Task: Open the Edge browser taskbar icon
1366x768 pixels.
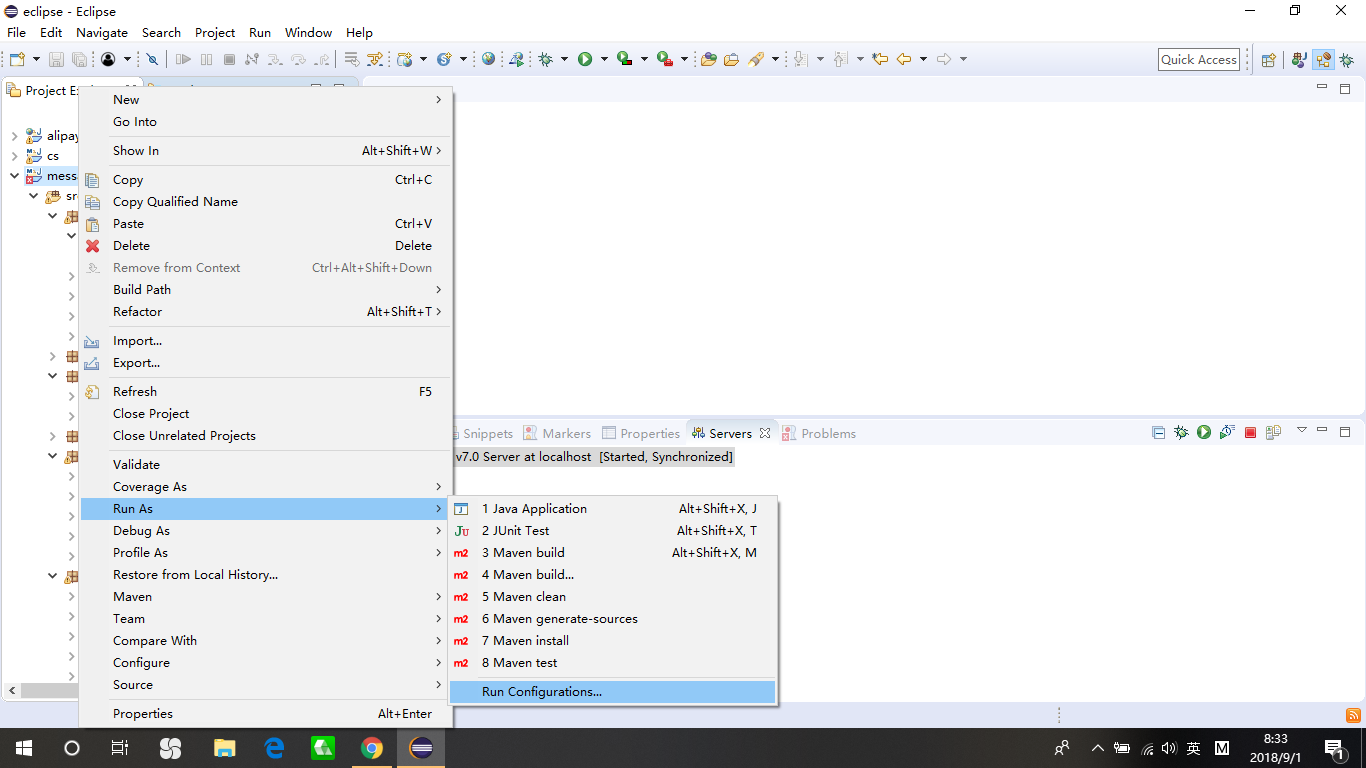Action: click(274, 747)
